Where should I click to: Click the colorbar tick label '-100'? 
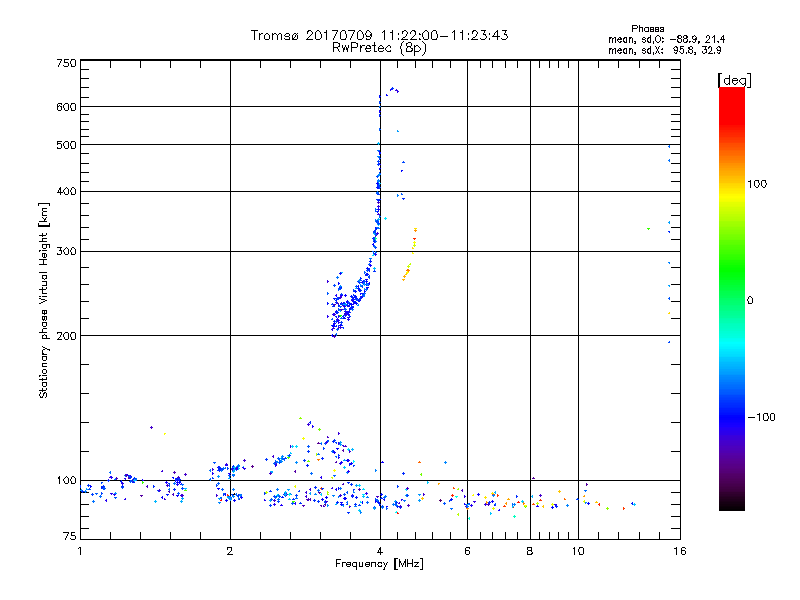(x=761, y=417)
